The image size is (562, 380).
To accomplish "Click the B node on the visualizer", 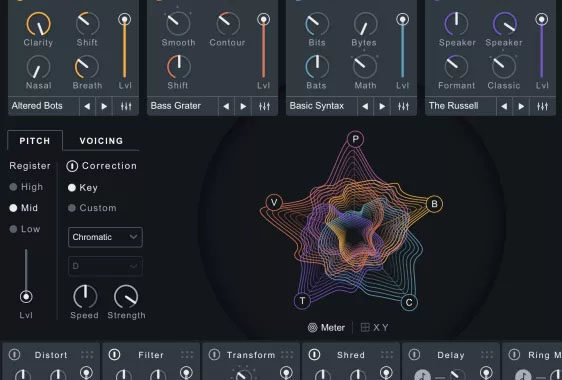I will click(x=434, y=204).
